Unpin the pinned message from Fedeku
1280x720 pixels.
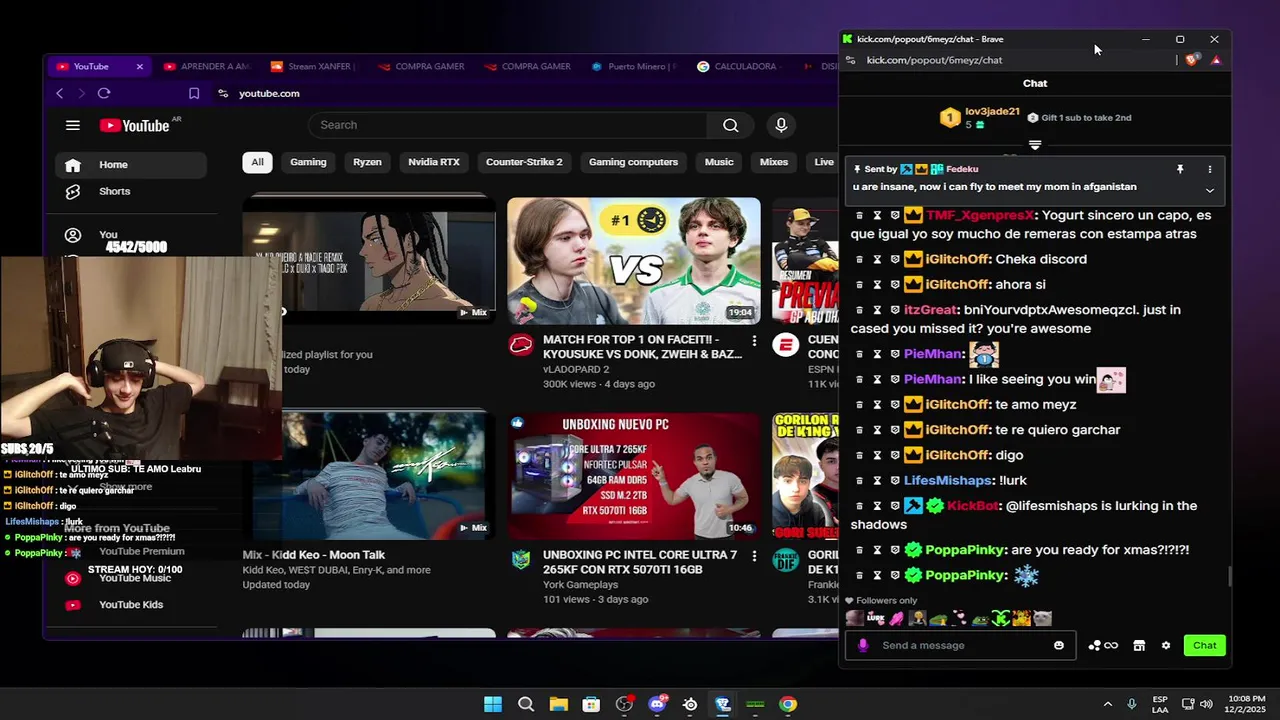pos(1180,170)
